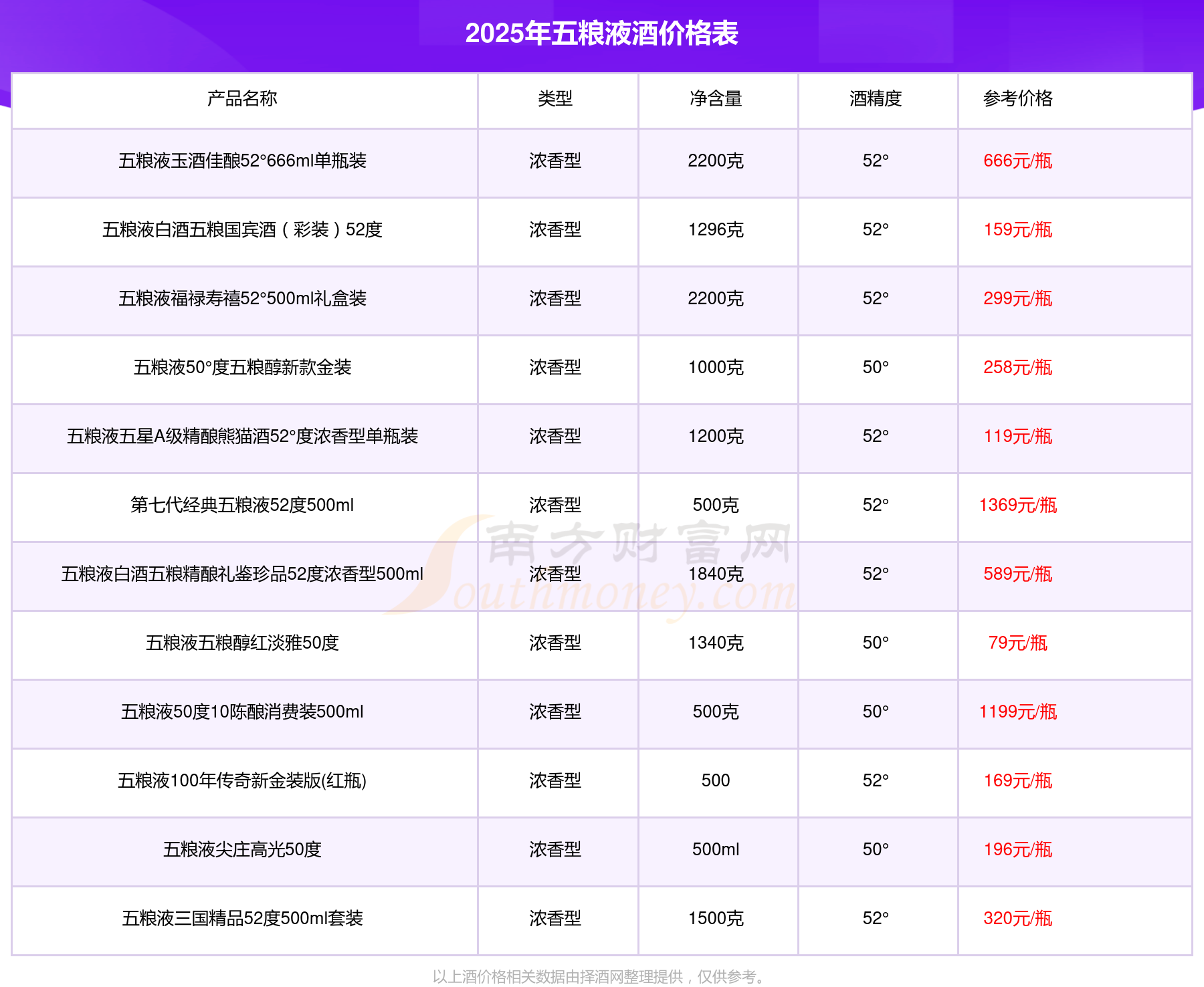Image resolution: width=1204 pixels, height=987 pixels.
Task: Click 52° in the 福禄寿禧 row
Action: pyautogui.click(x=876, y=298)
